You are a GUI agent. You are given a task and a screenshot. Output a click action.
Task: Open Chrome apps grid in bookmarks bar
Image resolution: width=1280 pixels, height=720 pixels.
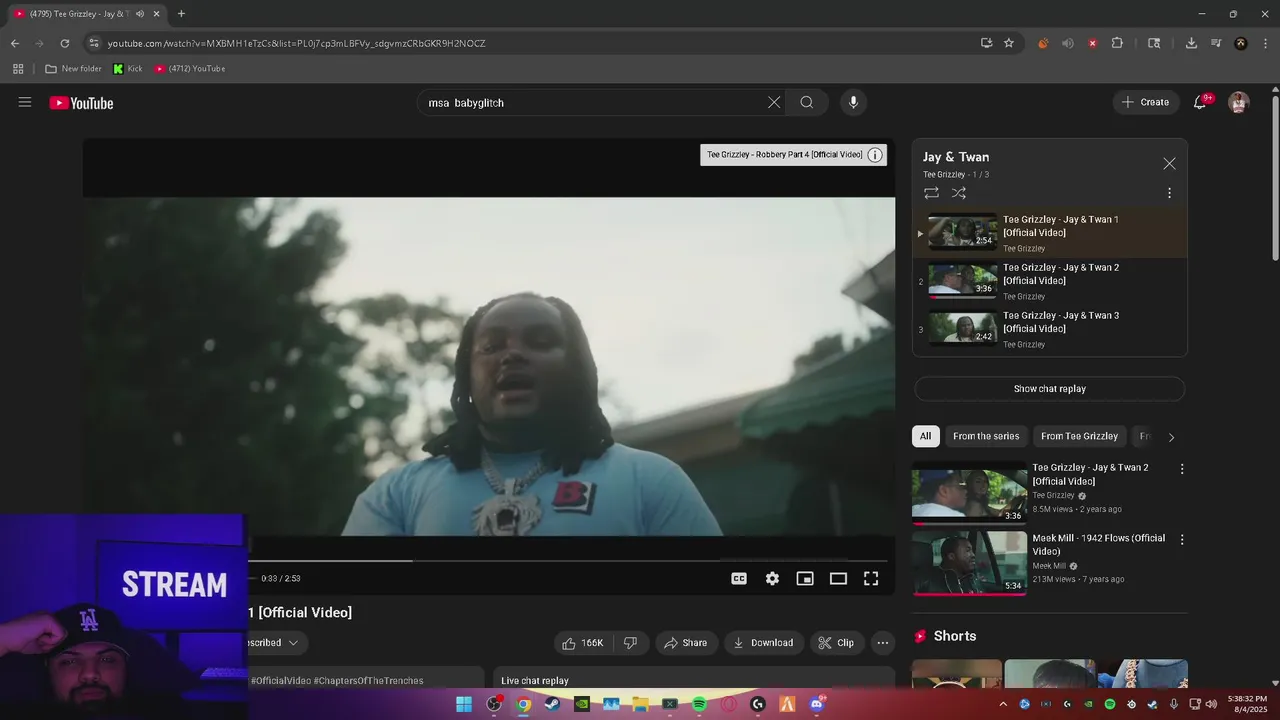coord(18,69)
